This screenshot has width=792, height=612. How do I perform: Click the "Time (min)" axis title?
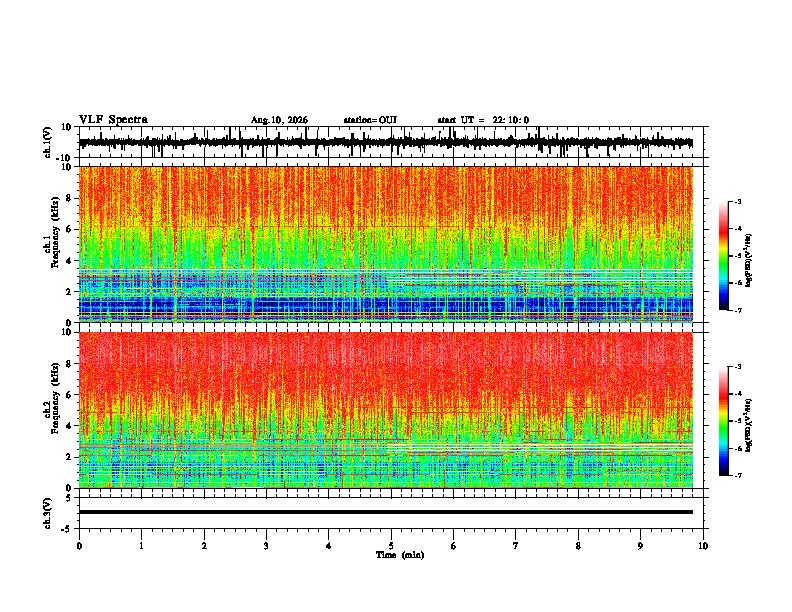(x=400, y=555)
